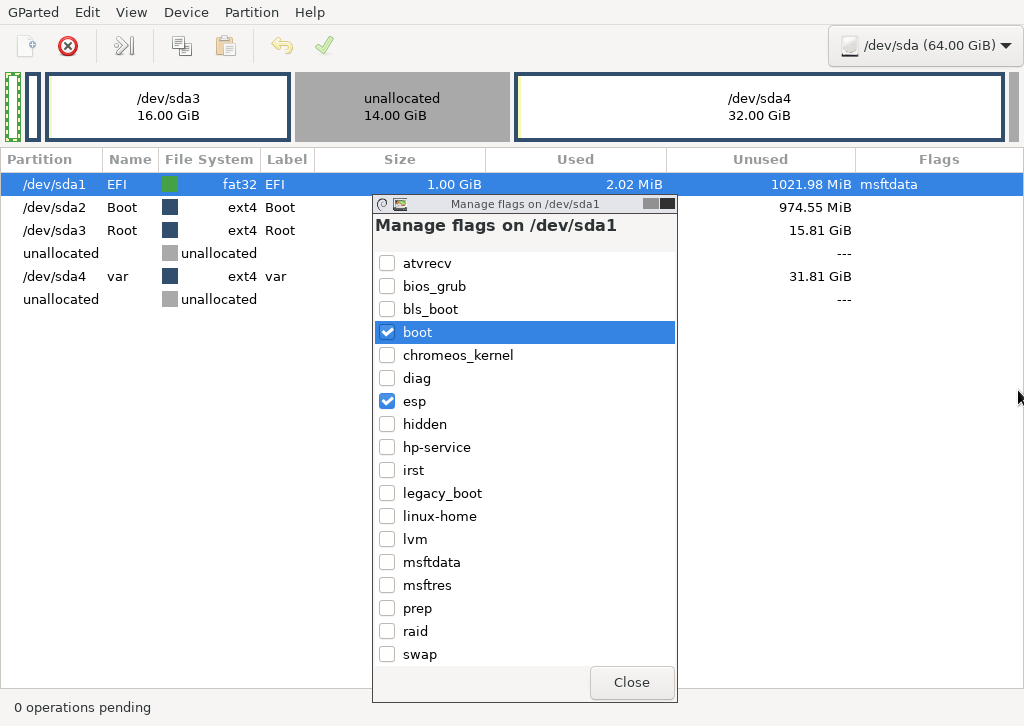This screenshot has width=1024, height=726.
Task: Close the Manage flags dialog
Action: (632, 682)
